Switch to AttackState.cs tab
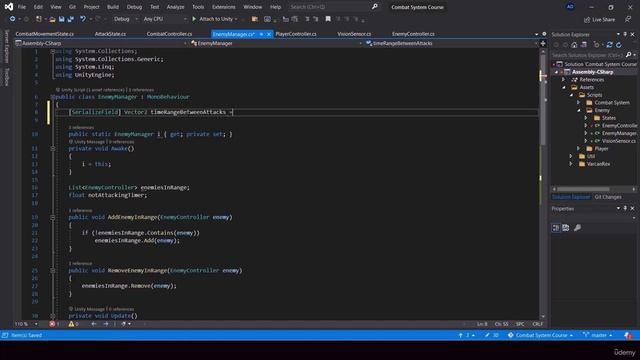 coord(110,34)
